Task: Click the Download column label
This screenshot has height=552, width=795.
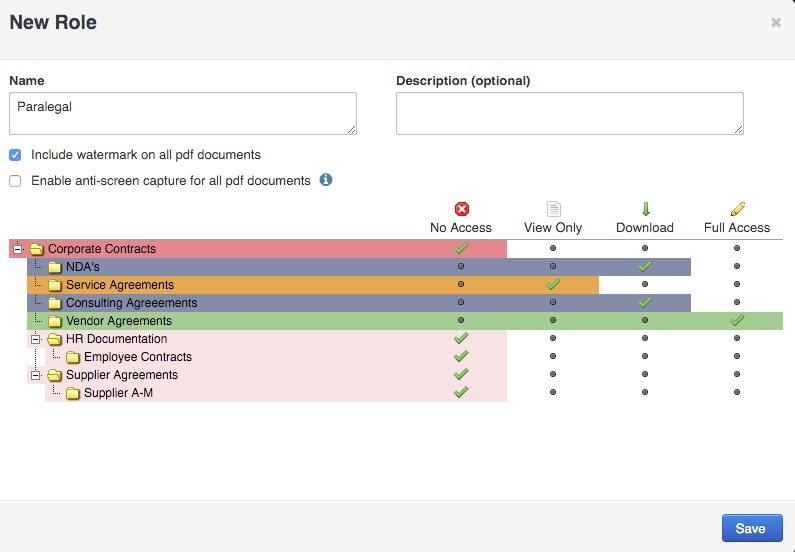Action: pyautogui.click(x=645, y=228)
